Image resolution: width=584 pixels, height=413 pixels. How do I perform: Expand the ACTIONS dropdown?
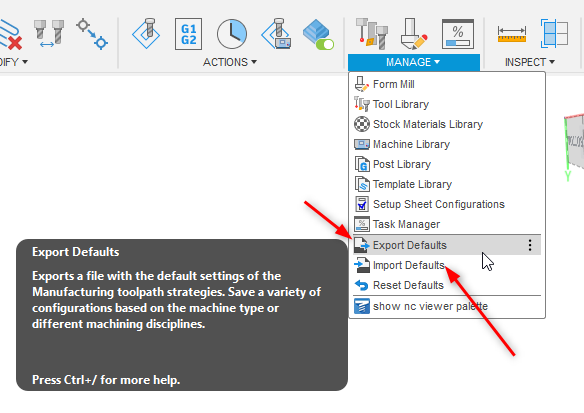click(230, 62)
